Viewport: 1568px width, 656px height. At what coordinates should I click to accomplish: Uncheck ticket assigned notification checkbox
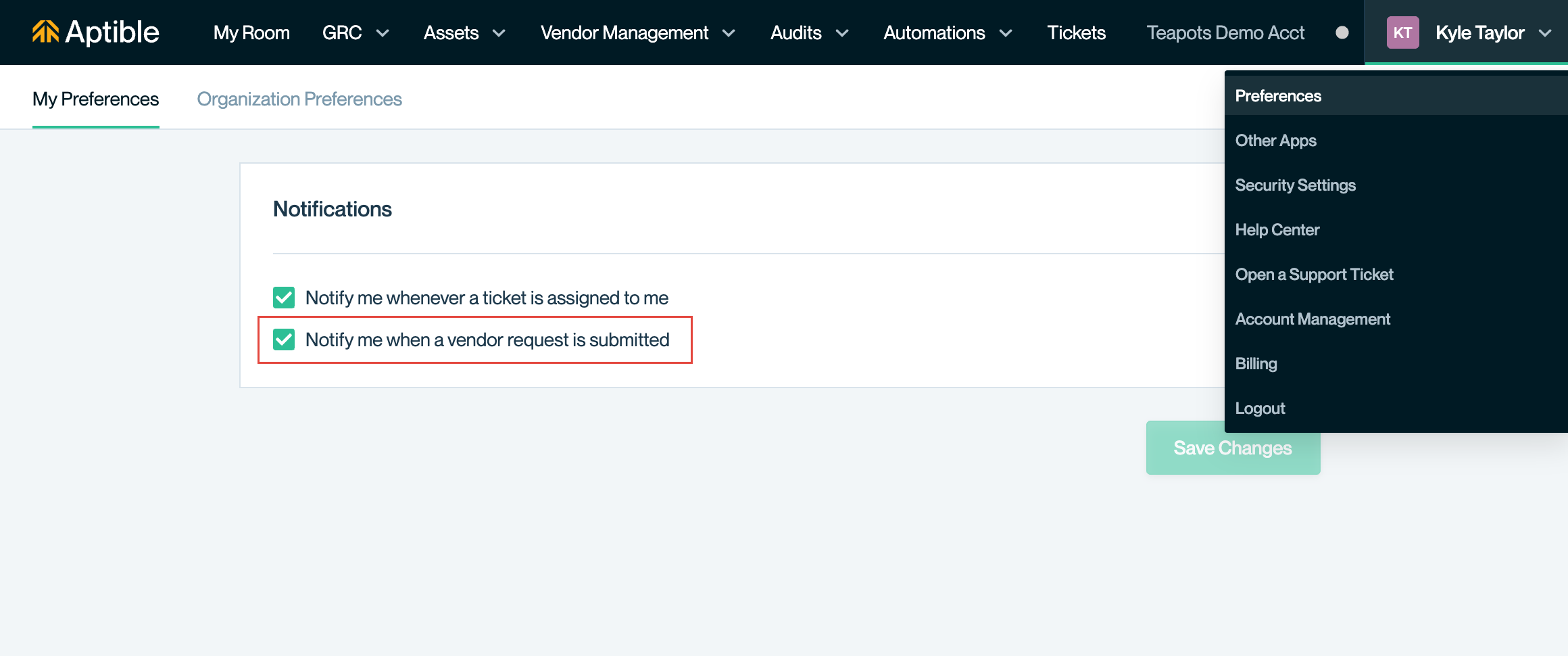284,298
